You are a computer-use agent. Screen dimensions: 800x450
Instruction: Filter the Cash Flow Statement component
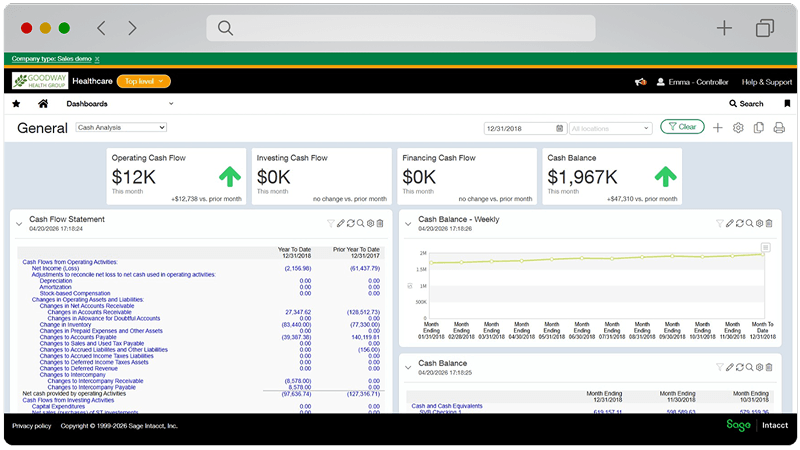coord(331,223)
